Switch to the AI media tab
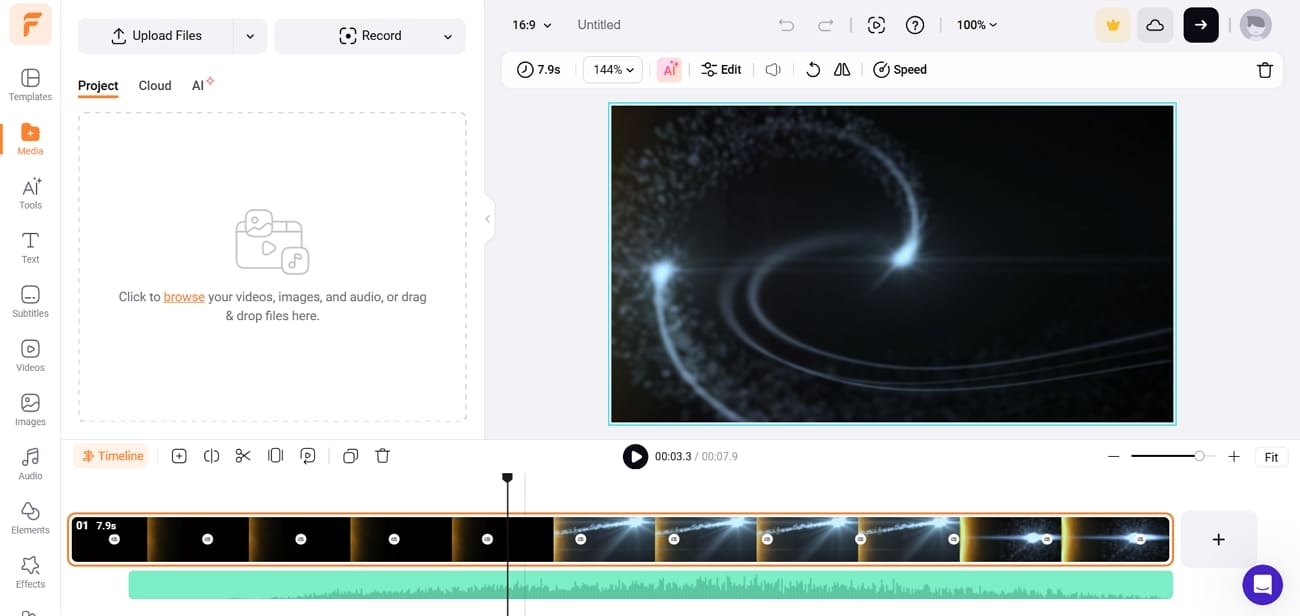 (x=199, y=85)
